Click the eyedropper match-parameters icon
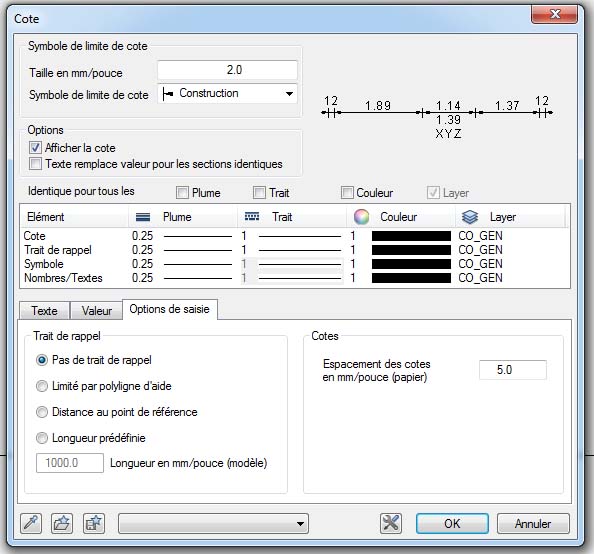 click(x=31, y=523)
